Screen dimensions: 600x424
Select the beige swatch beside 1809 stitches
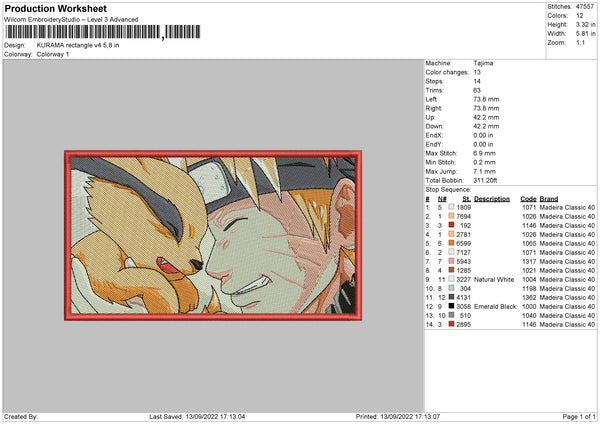tap(452, 207)
